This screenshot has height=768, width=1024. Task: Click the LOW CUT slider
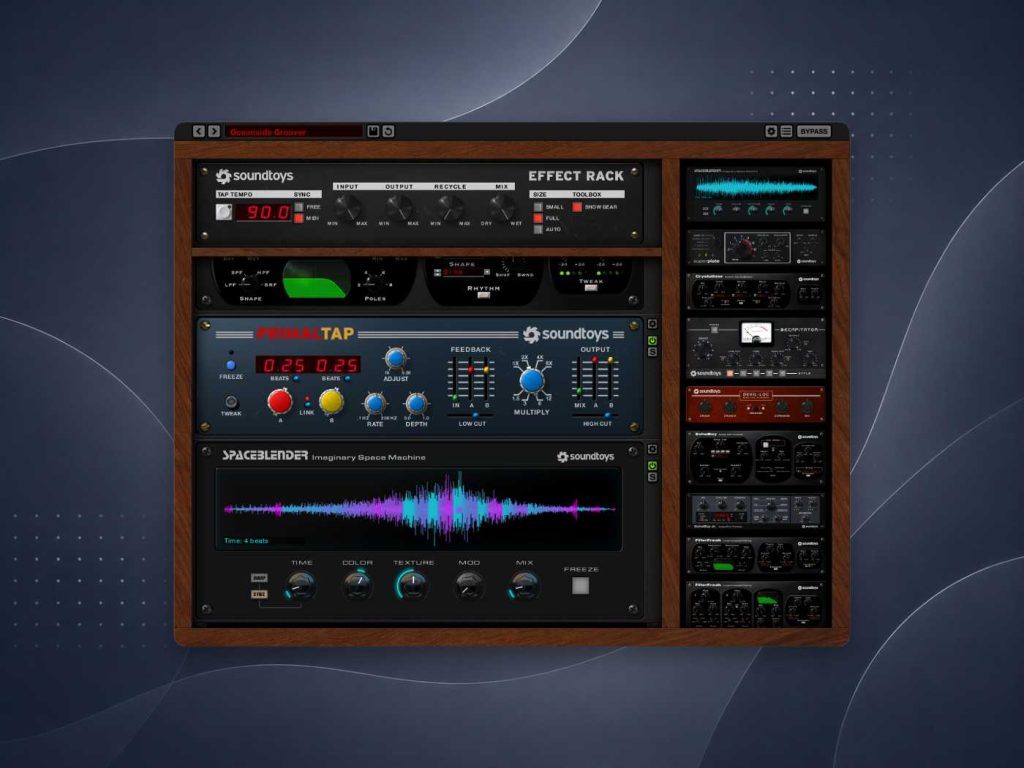pyautogui.click(x=472, y=415)
